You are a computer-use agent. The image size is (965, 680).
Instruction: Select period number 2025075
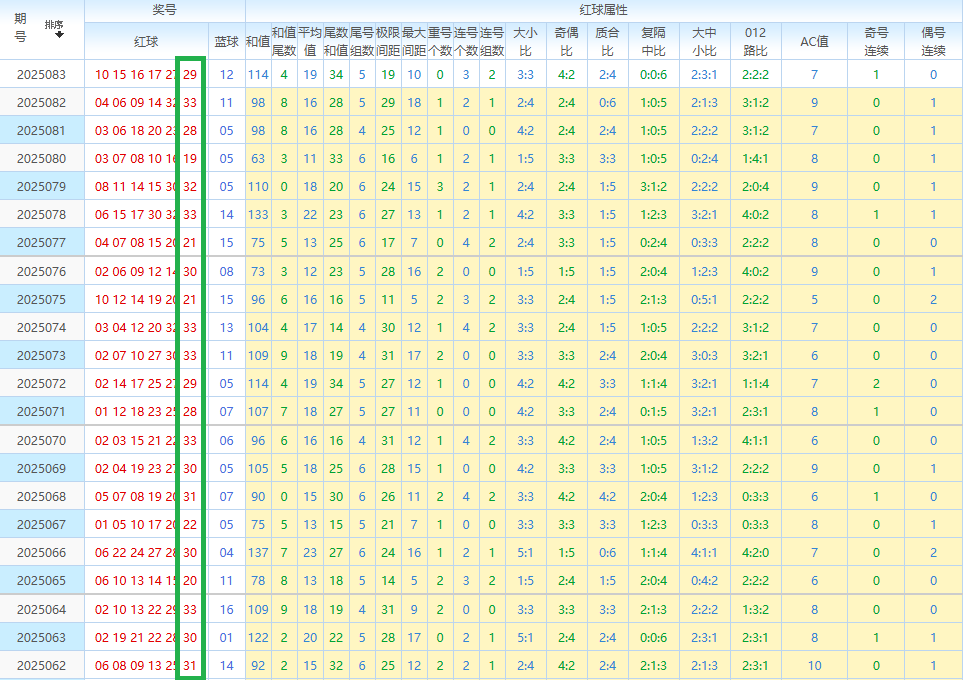point(41,300)
